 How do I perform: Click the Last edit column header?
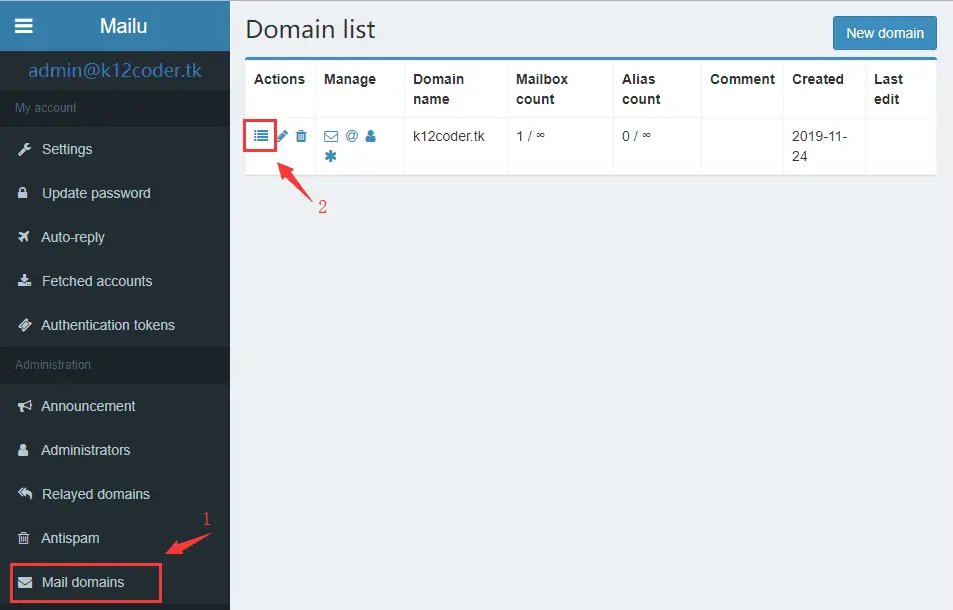point(888,89)
